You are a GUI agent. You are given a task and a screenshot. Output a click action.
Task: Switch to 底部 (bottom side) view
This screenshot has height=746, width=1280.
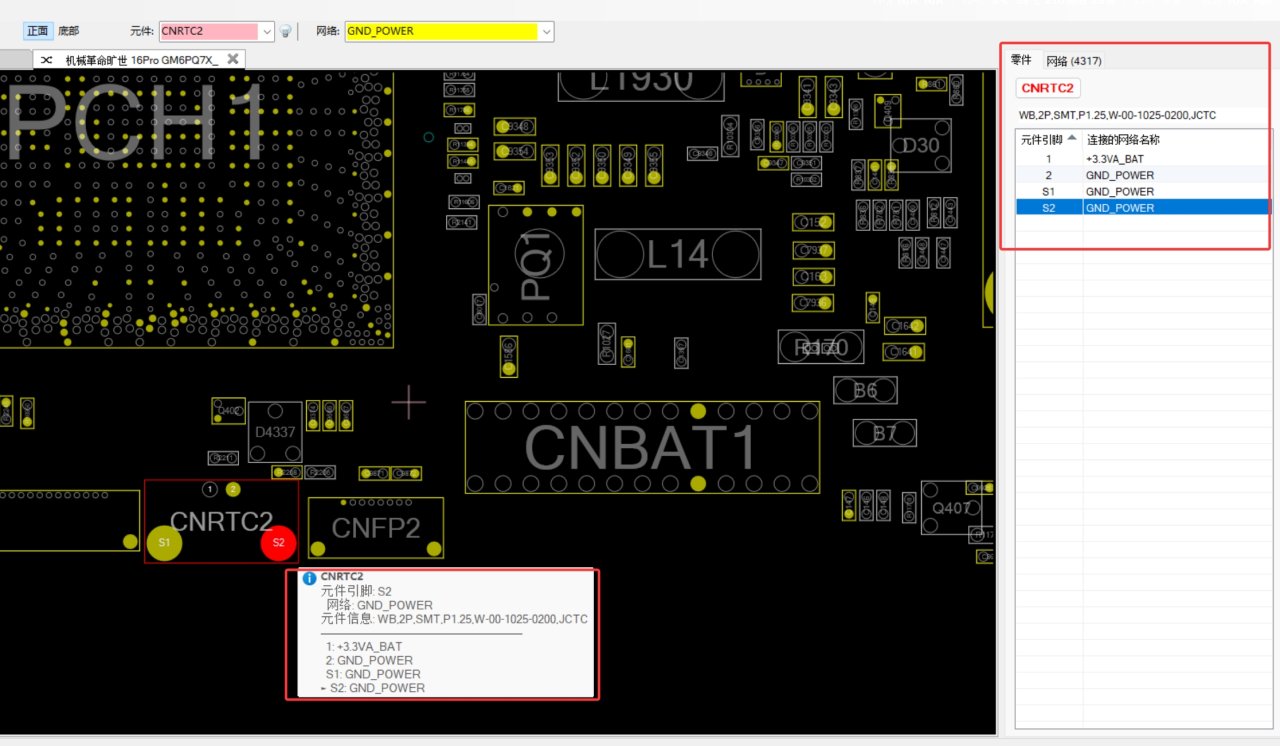(68, 31)
